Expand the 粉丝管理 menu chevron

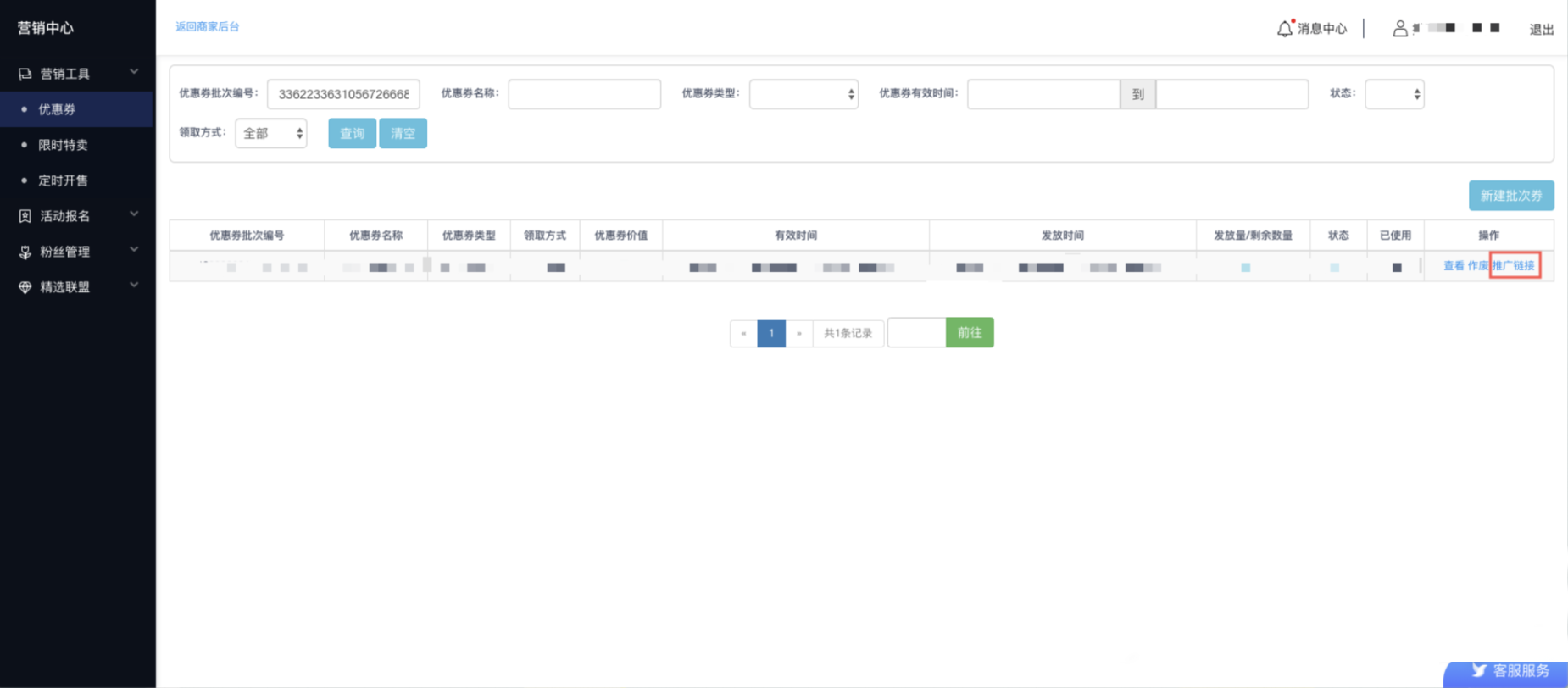[x=134, y=250]
